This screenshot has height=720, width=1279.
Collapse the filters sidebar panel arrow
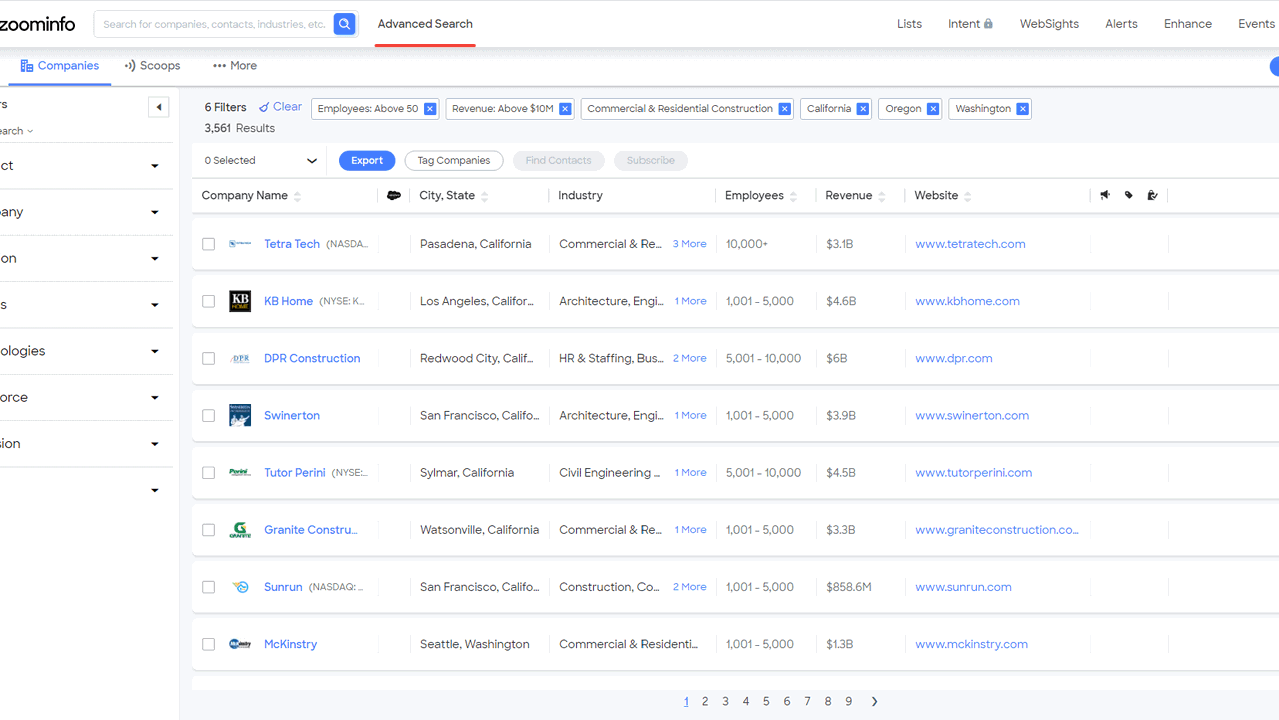click(158, 107)
